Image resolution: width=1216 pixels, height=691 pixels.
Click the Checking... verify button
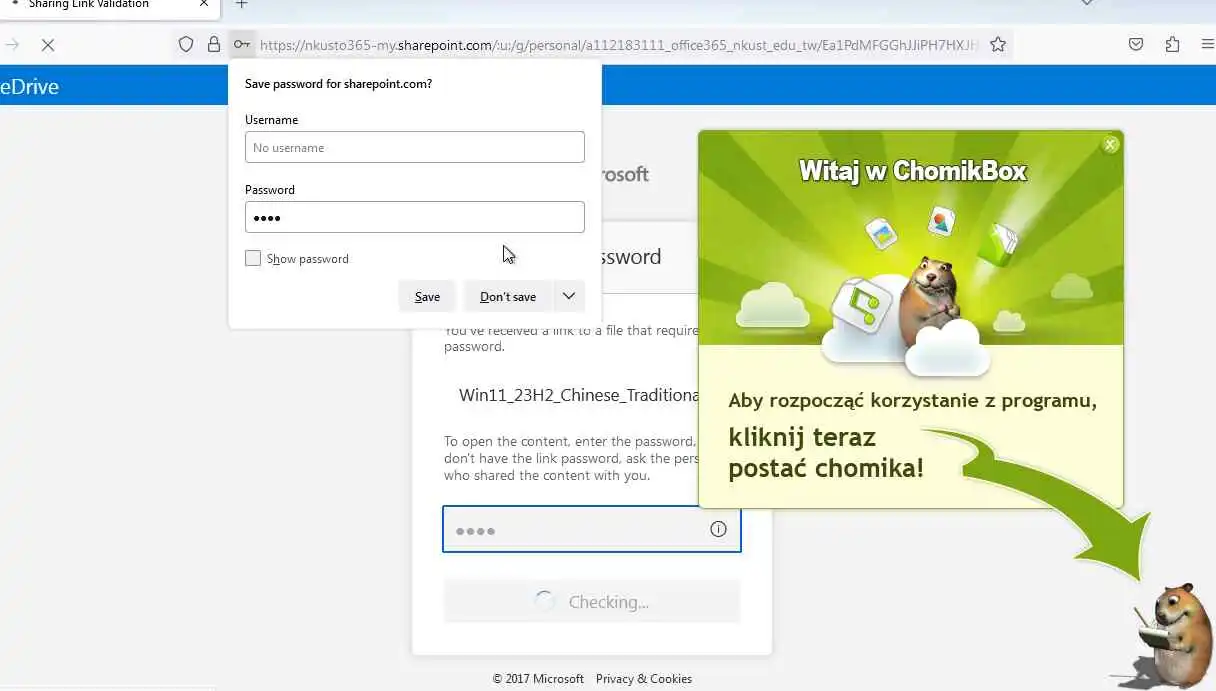point(592,602)
